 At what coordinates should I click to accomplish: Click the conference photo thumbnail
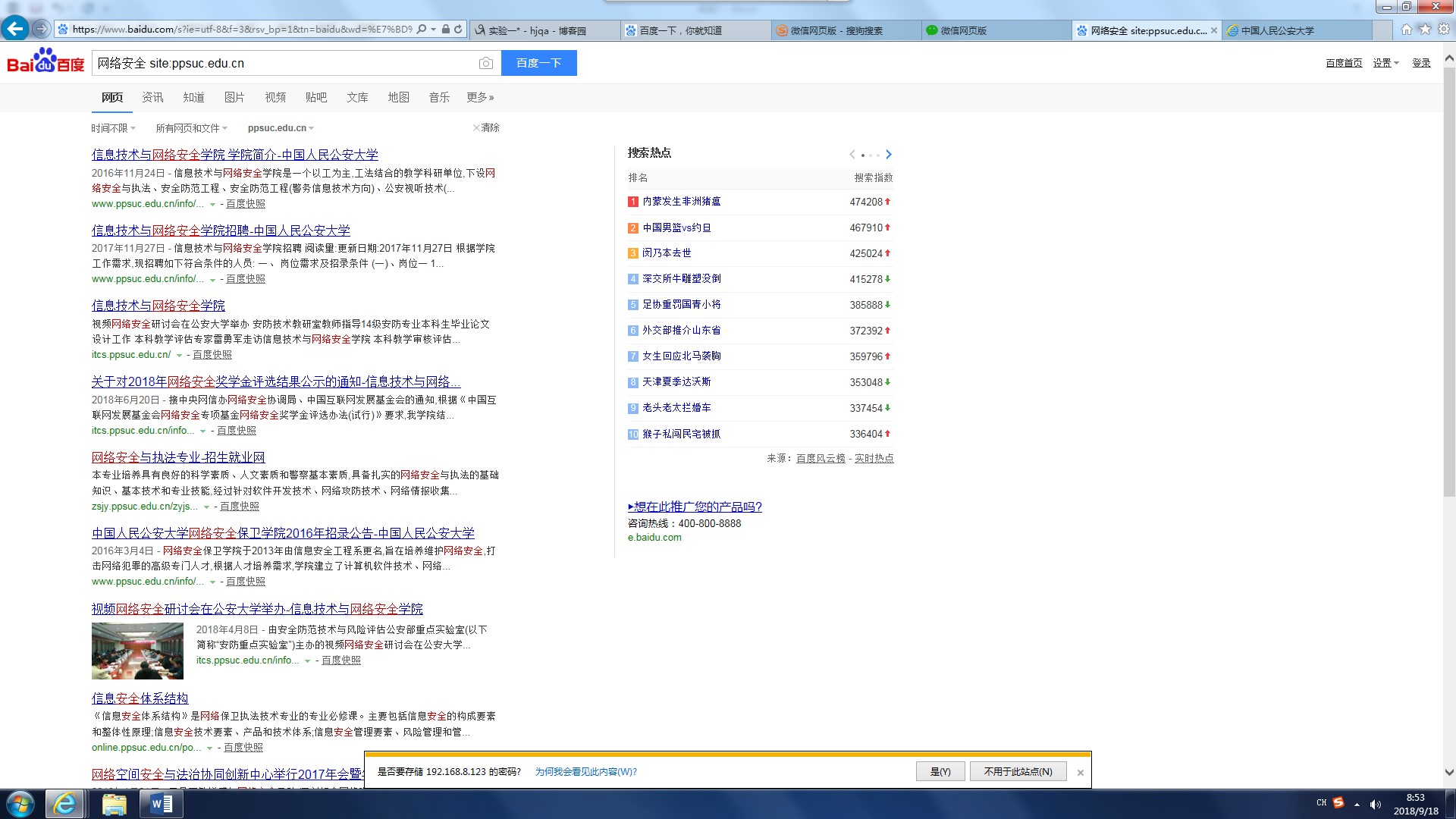tap(137, 651)
